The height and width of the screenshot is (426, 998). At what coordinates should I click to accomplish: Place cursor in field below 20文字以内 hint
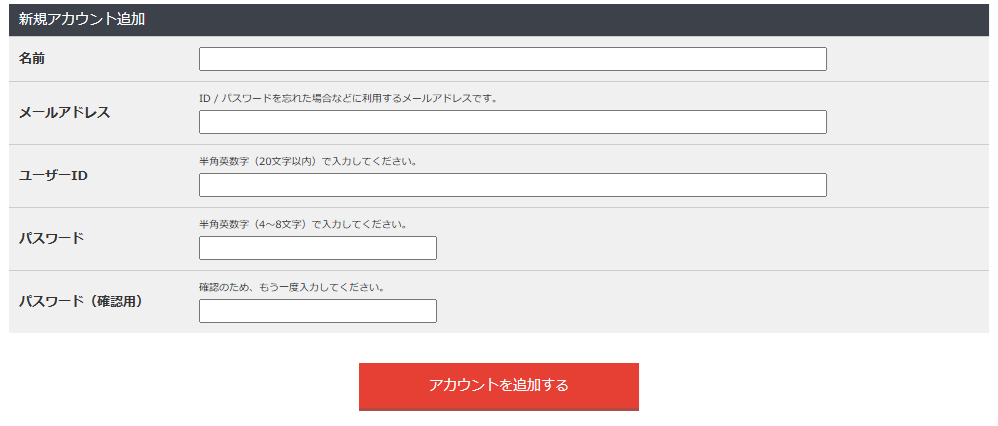(512, 185)
